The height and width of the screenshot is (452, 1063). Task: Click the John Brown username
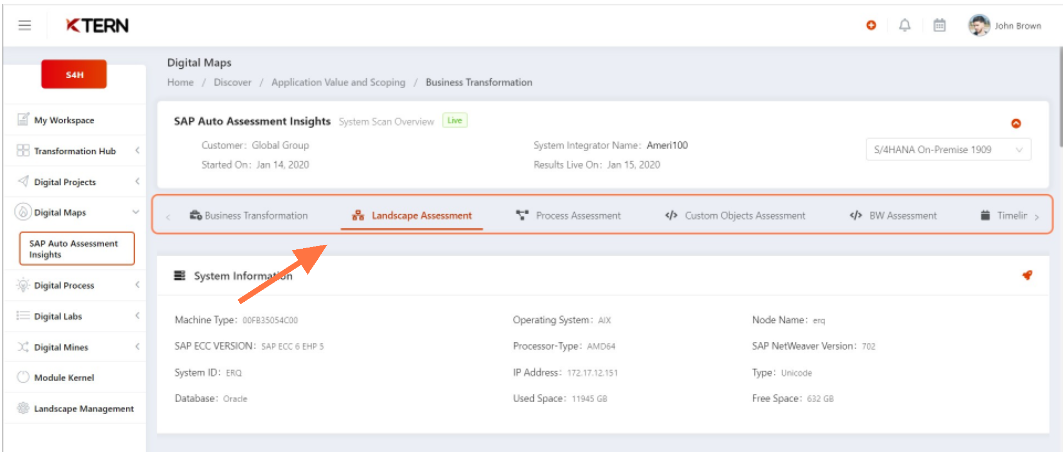pos(1018,26)
